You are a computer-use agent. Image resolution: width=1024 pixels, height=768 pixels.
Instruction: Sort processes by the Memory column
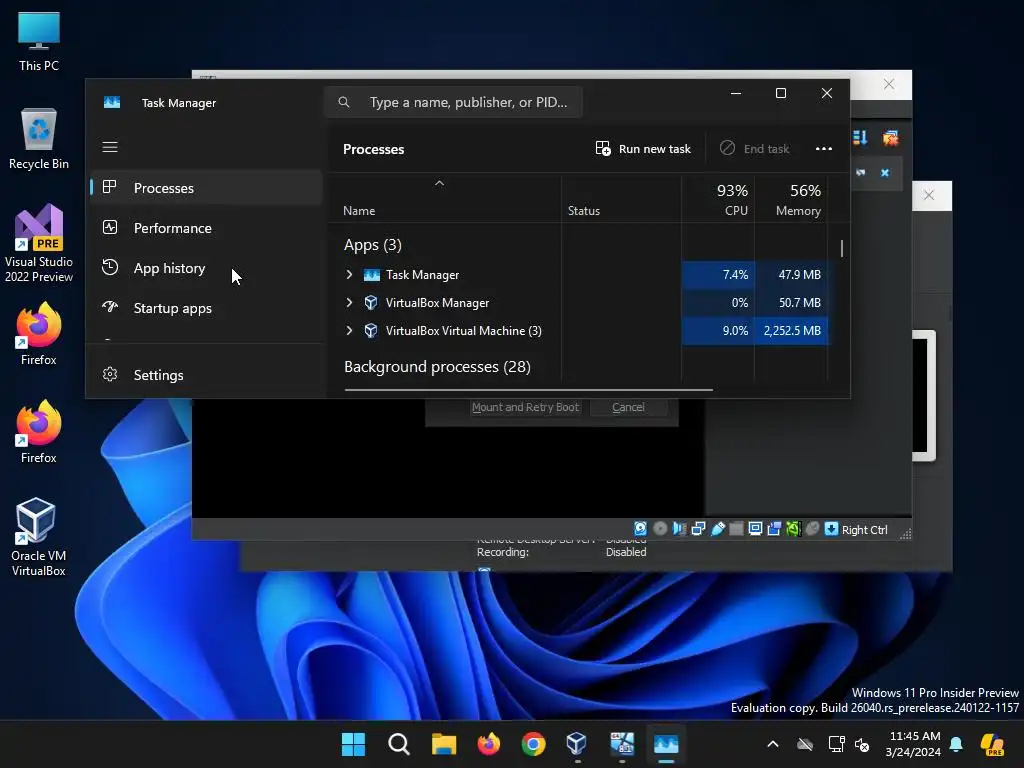pos(792,200)
